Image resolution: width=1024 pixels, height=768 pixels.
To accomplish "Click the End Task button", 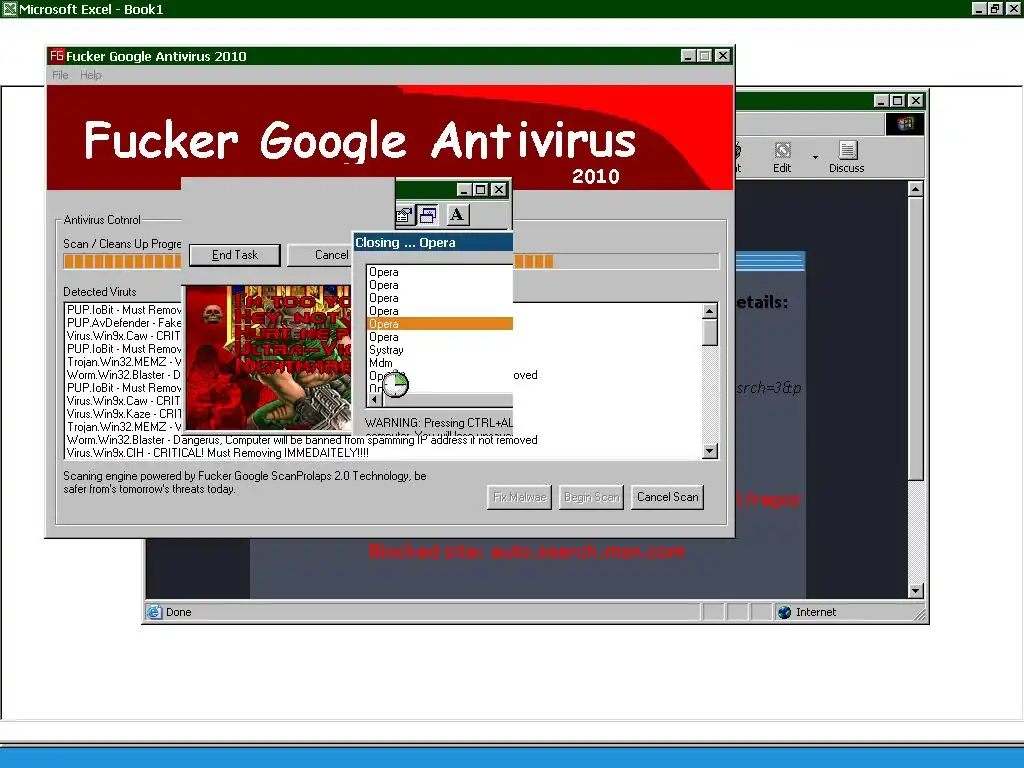I will click(235, 255).
